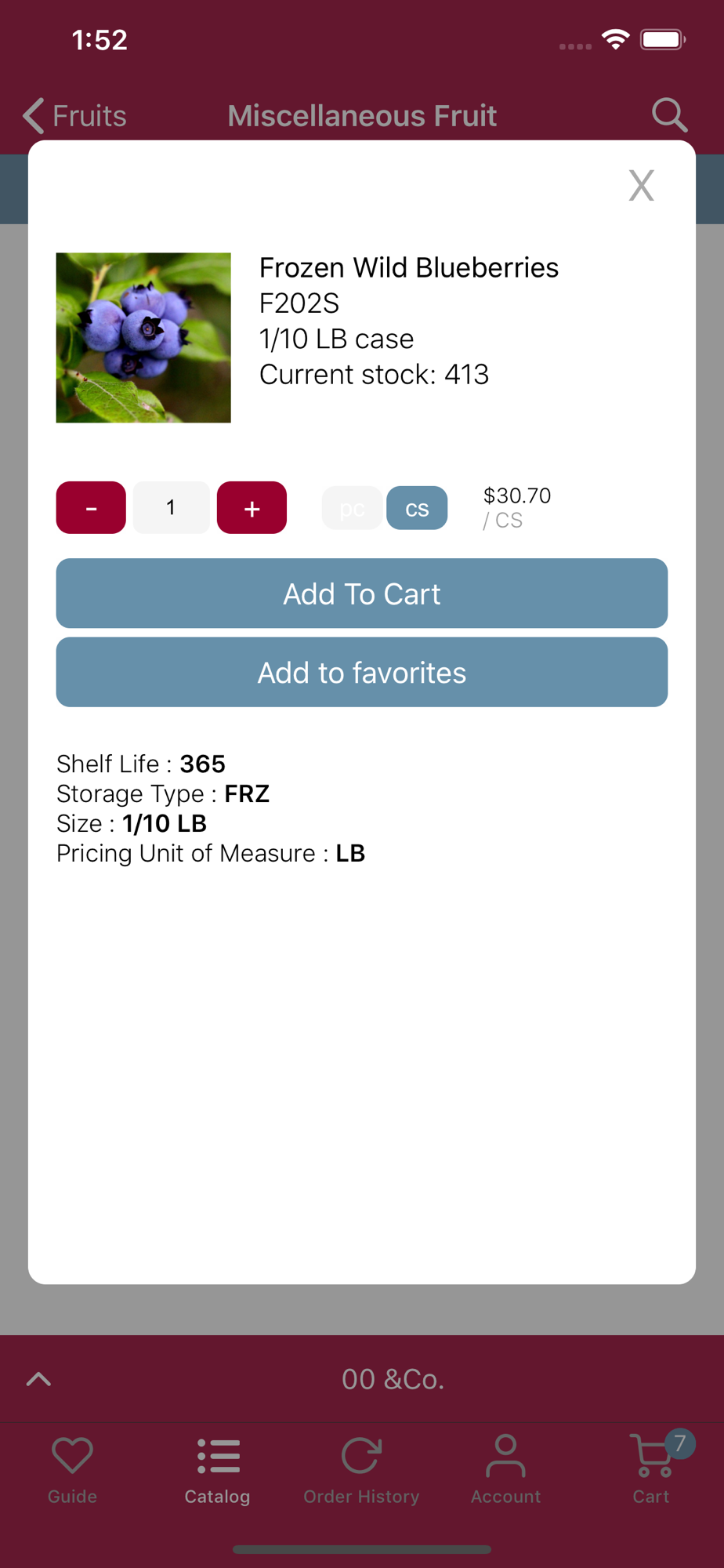Go to the Account tab
This screenshot has width=724, height=1568.
pyautogui.click(x=505, y=1470)
